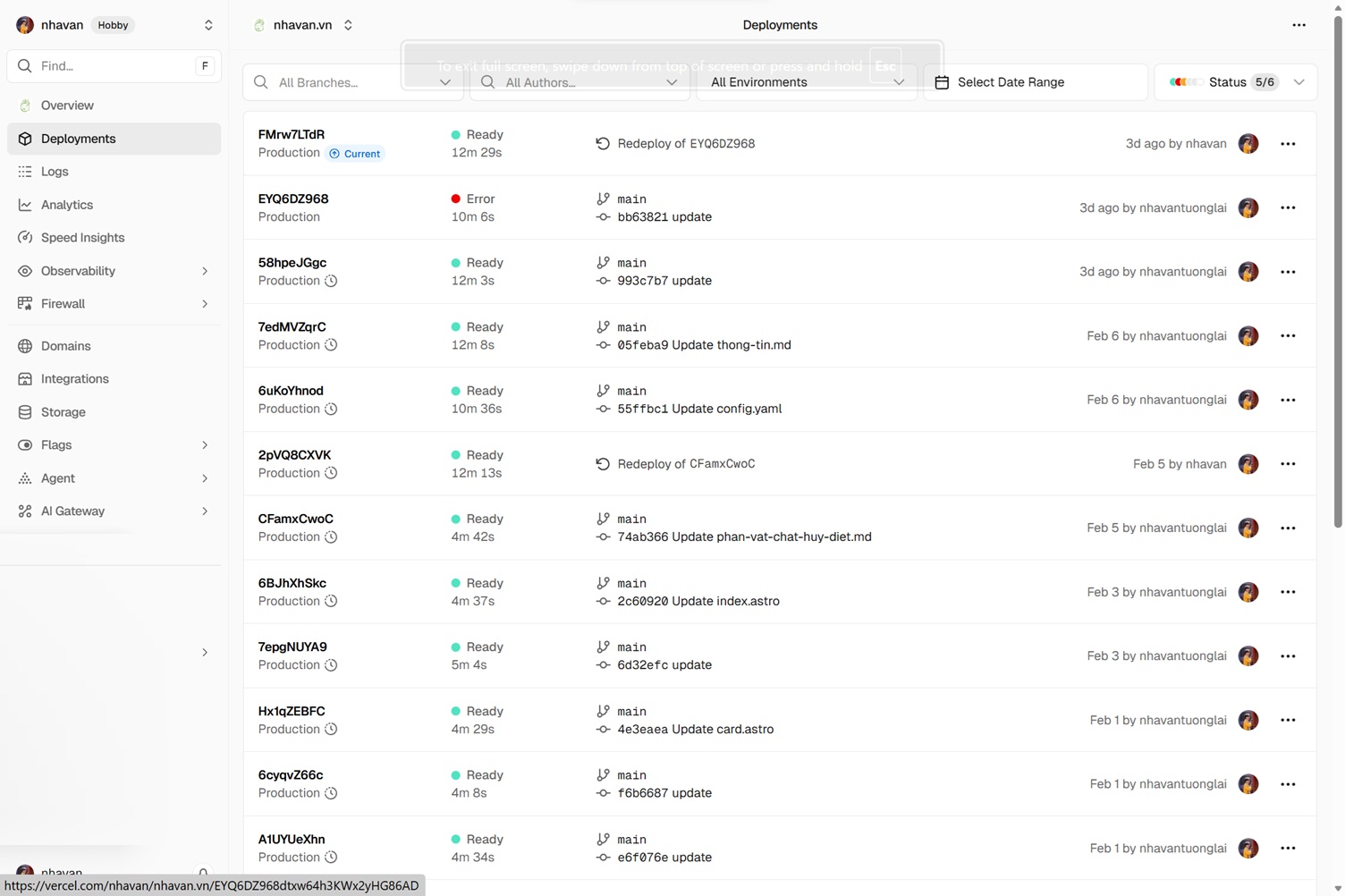Open Speed Insights from the sidebar

point(26,237)
